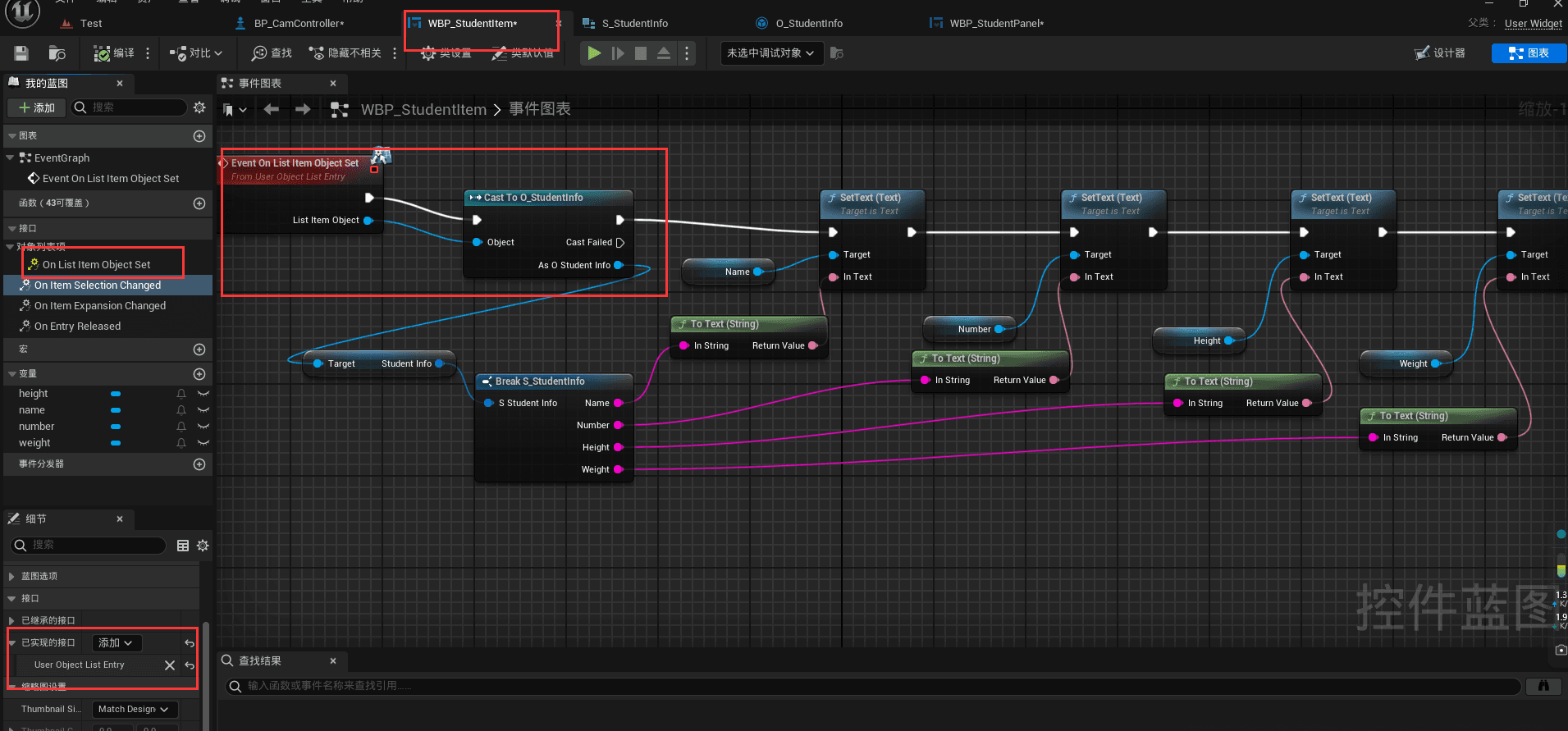Collapse the 变量 variables section
Image resolution: width=1568 pixels, height=731 pixels.
(x=11, y=374)
